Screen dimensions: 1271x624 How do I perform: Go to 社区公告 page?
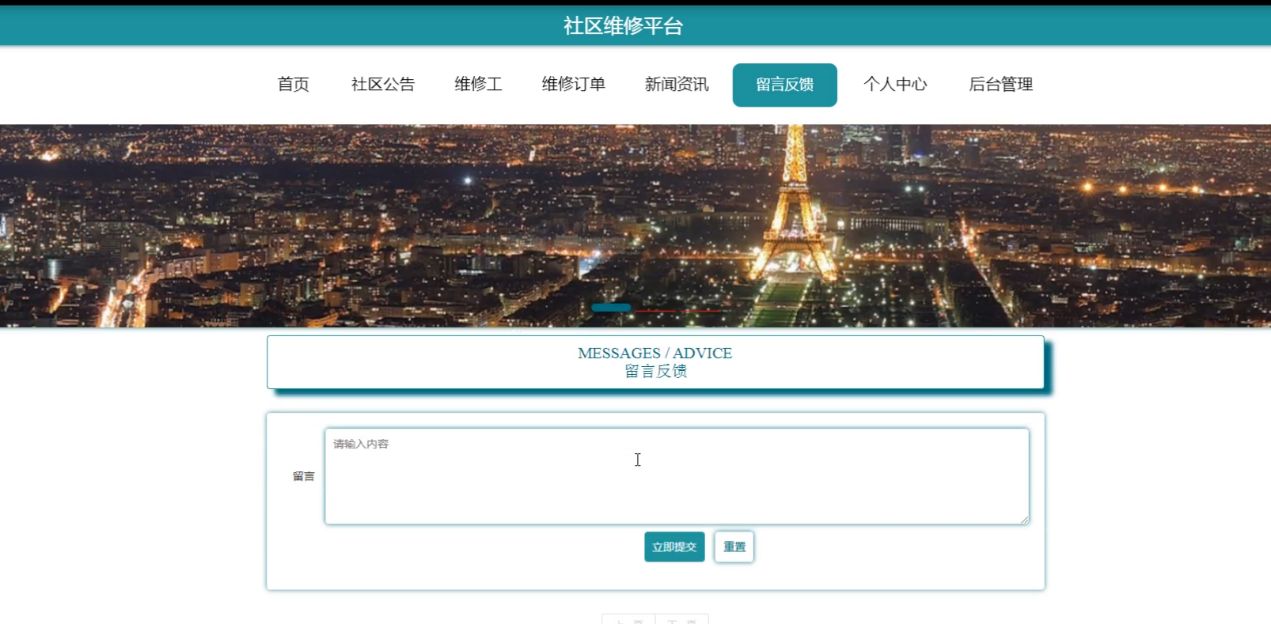click(383, 85)
